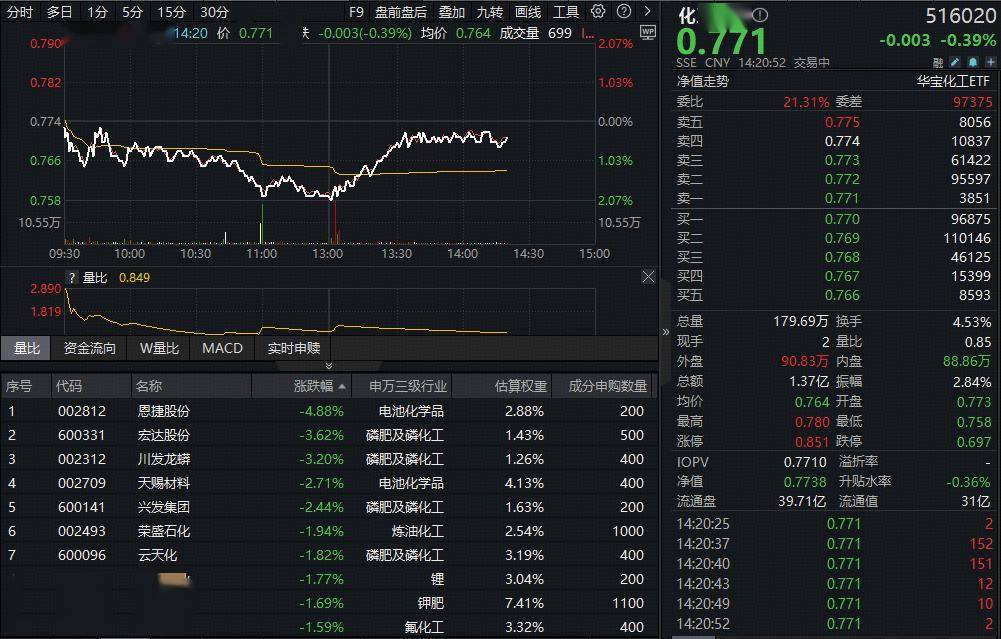This screenshot has width=1001, height=639.
Task: Click the 融 margin icon
Action: [940, 62]
